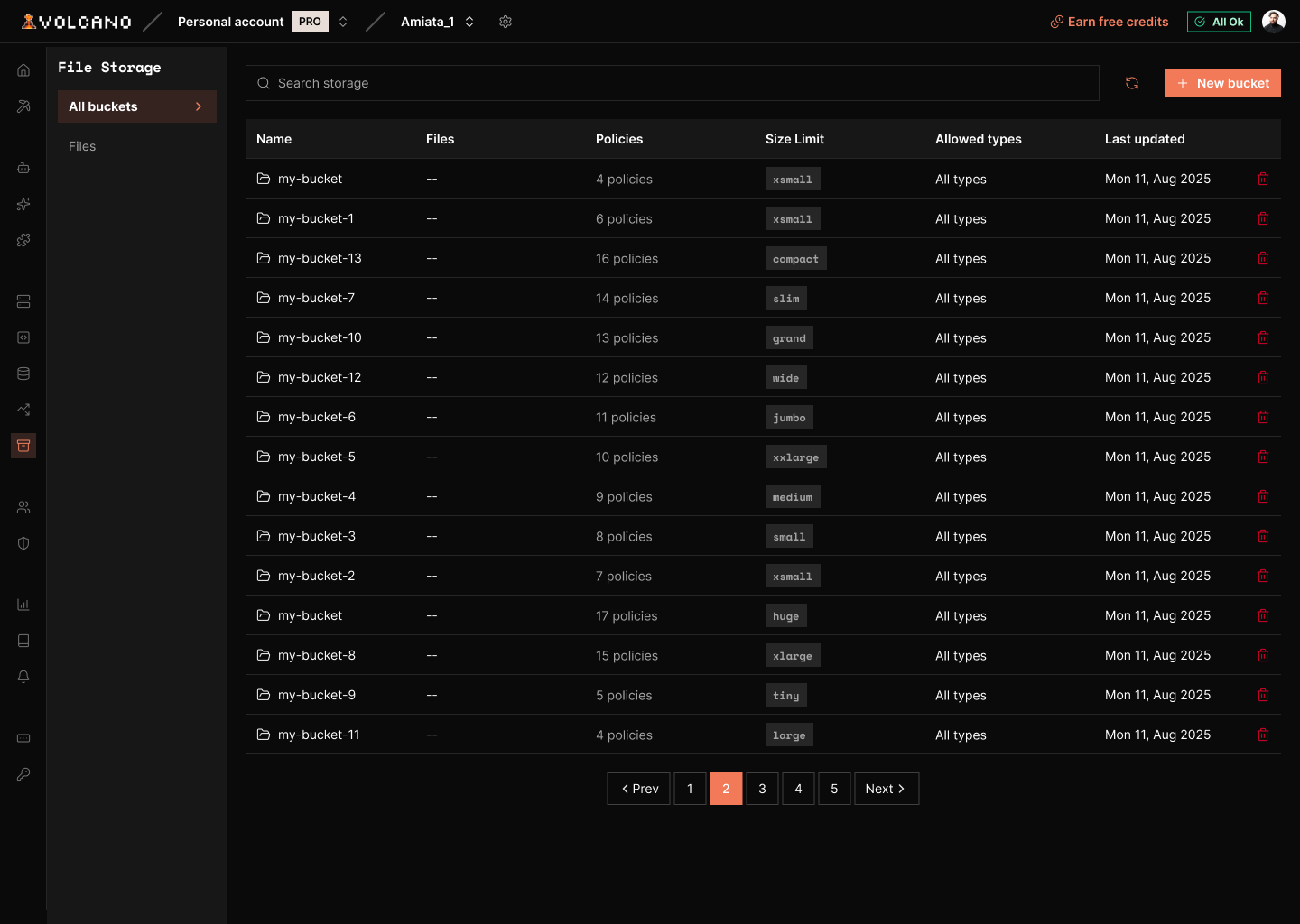1300x924 pixels.
Task: Go to page 5
Action: tap(834, 789)
